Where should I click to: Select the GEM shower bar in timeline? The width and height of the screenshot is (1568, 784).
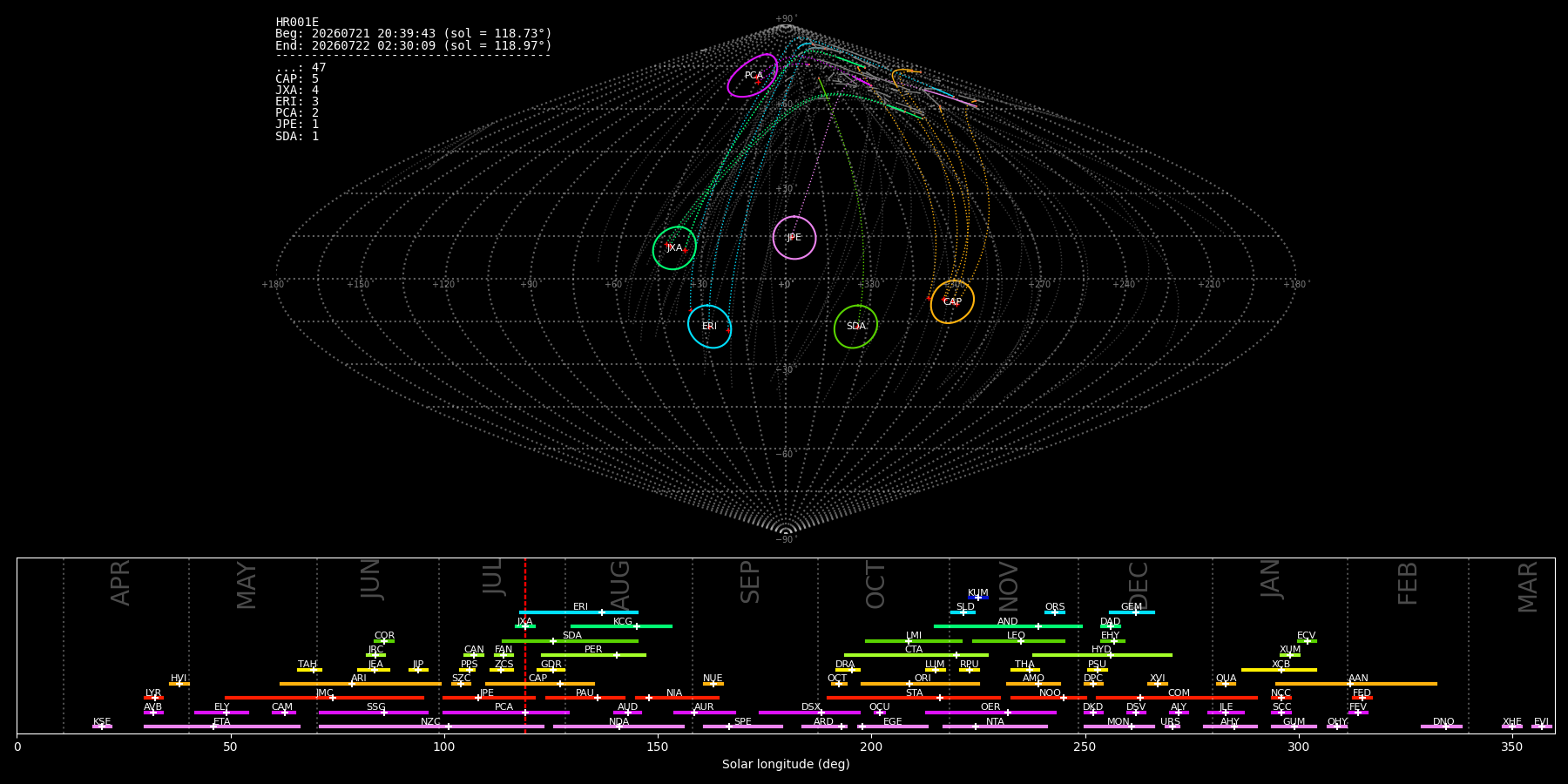tap(1132, 612)
